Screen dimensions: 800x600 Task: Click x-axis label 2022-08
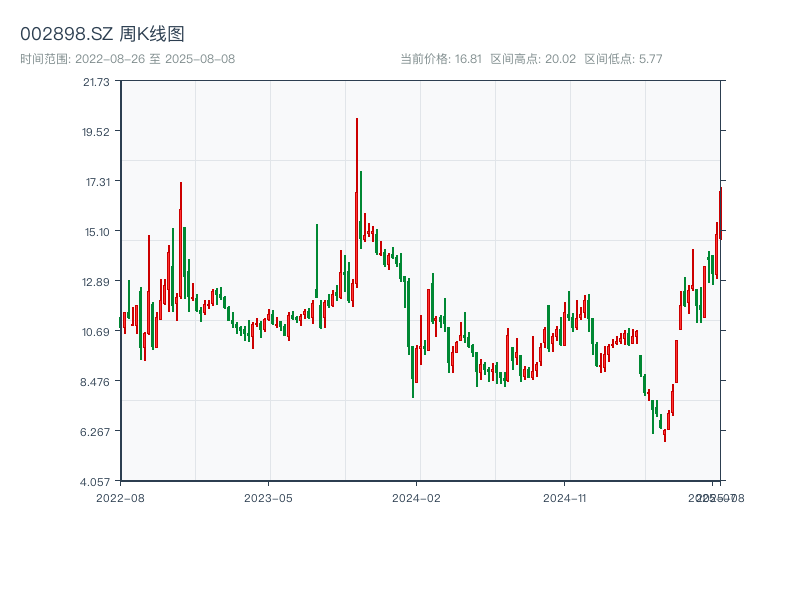120,498
